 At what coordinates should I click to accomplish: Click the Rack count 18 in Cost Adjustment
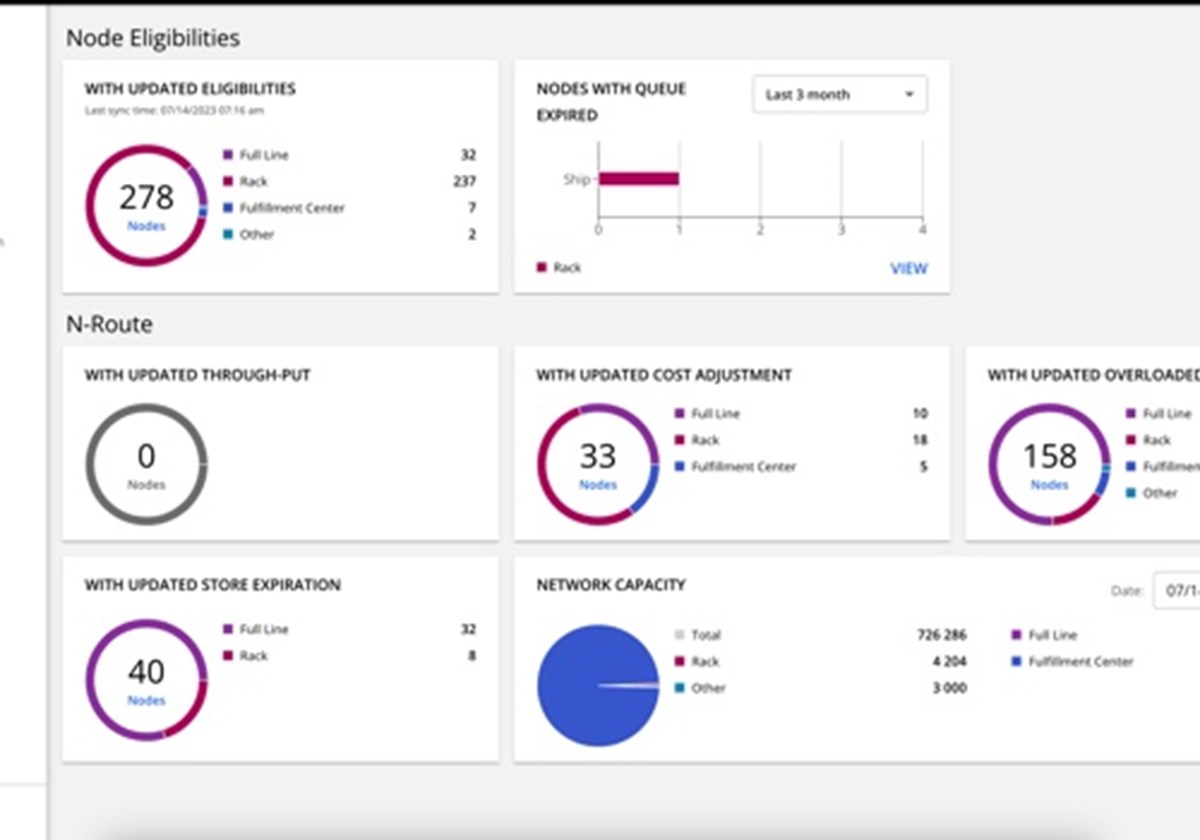pyautogui.click(x=920, y=440)
